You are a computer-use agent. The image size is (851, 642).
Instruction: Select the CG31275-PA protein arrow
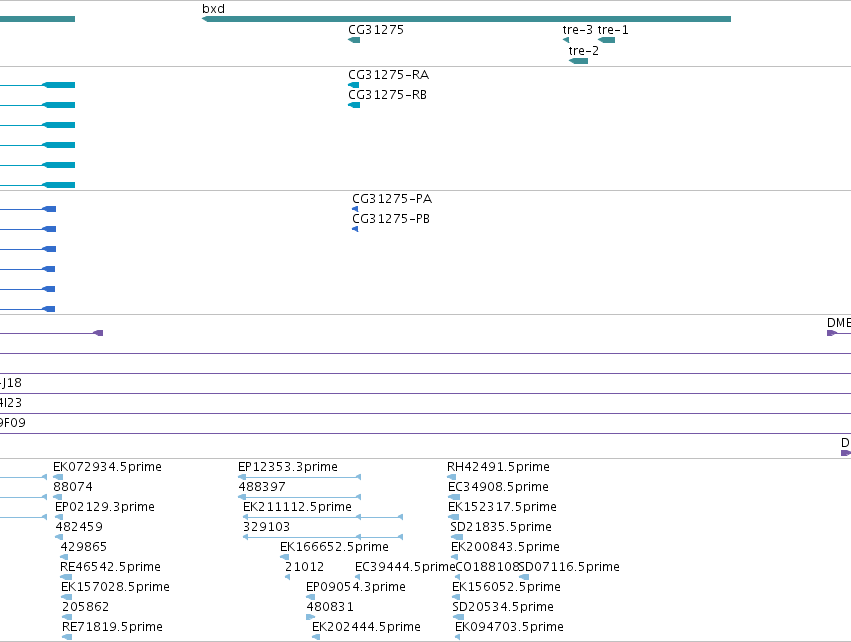355,209
